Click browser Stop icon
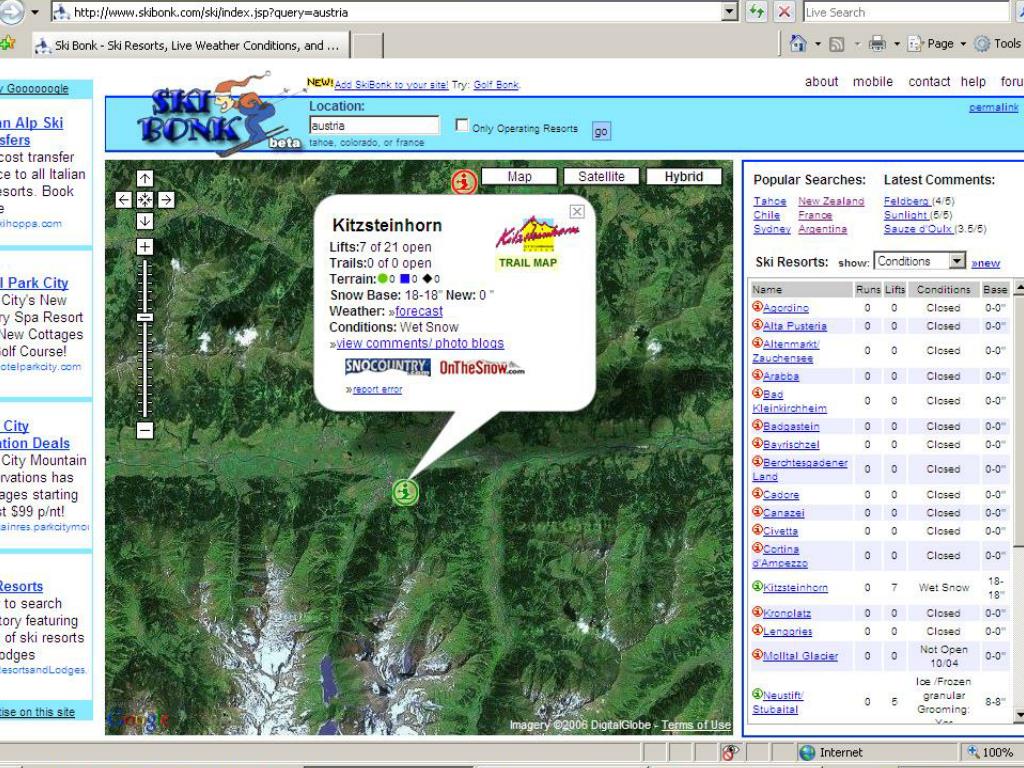This screenshot has height=768, width=1024. pyautogui.click(x=784, y=12)
